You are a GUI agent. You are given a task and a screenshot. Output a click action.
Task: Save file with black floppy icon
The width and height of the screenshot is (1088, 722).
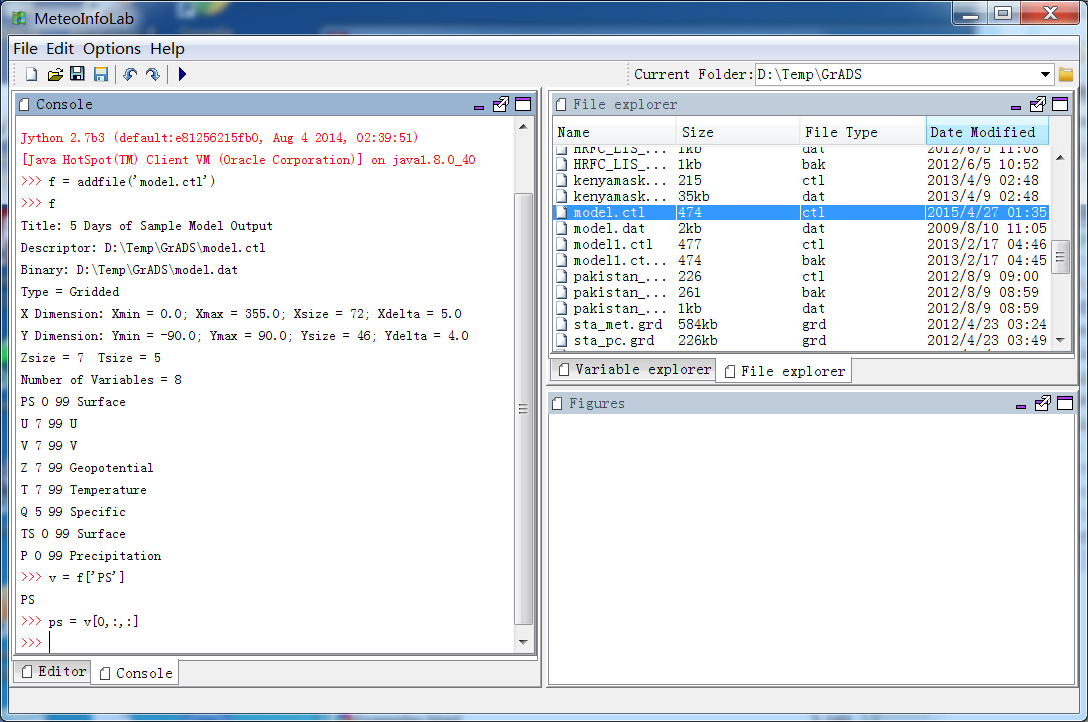(78, 74)
